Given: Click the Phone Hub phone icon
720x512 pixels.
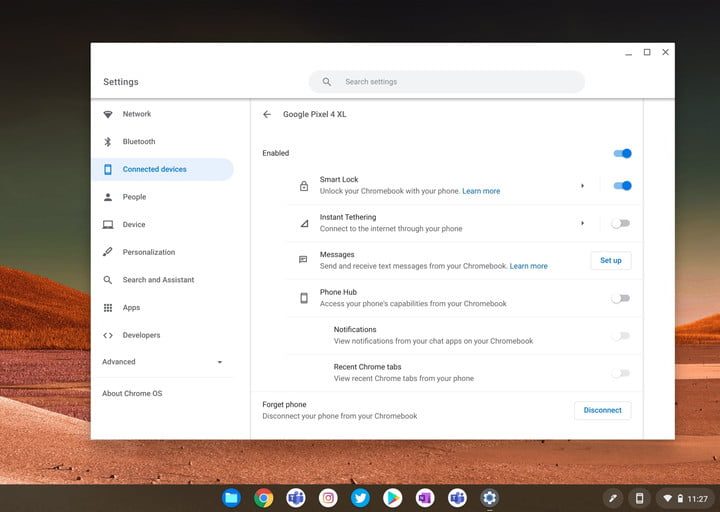Looking at the screenshot, I should (304, 298).
